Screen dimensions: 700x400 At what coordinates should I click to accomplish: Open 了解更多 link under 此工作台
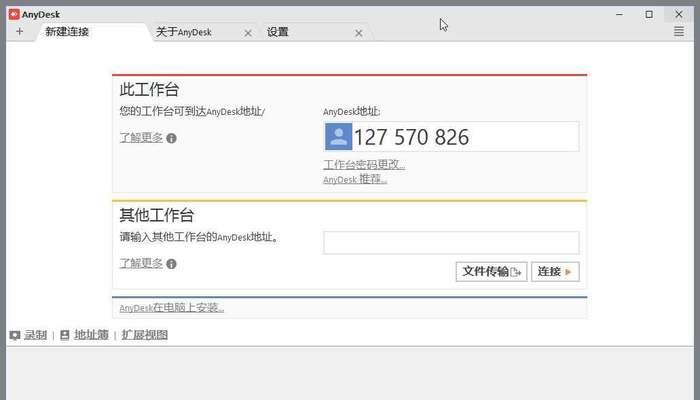[x=141, y=138]
